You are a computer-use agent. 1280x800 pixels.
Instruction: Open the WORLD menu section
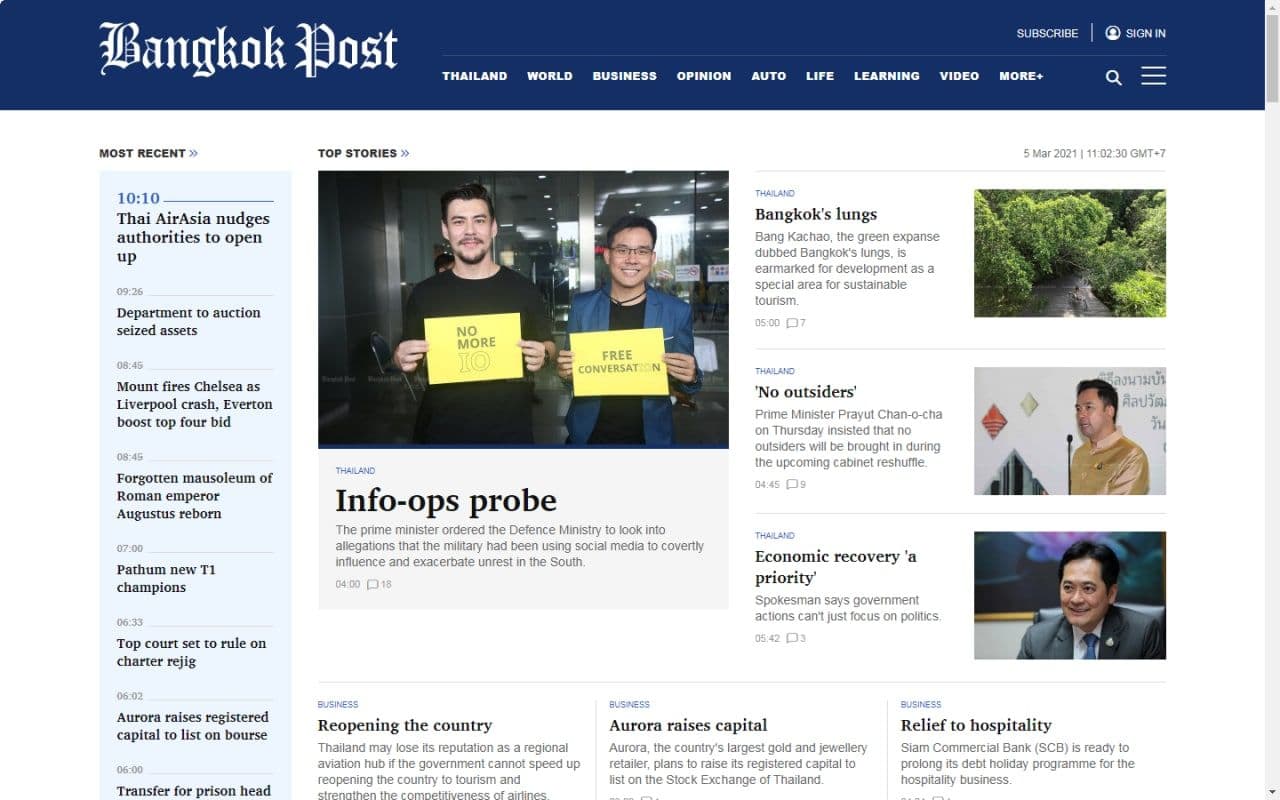pyautogui.click(x=550, y=76)
